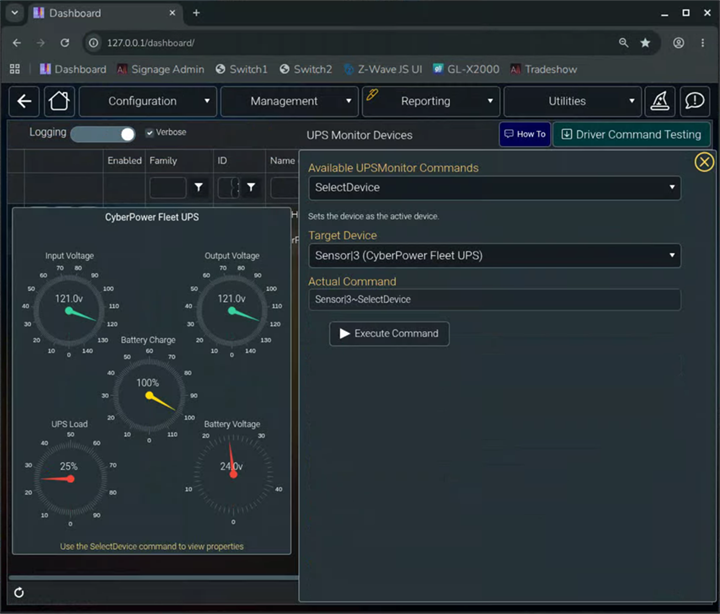Click the Family filter input box
720x614 pixels.
tap(168, 187)
